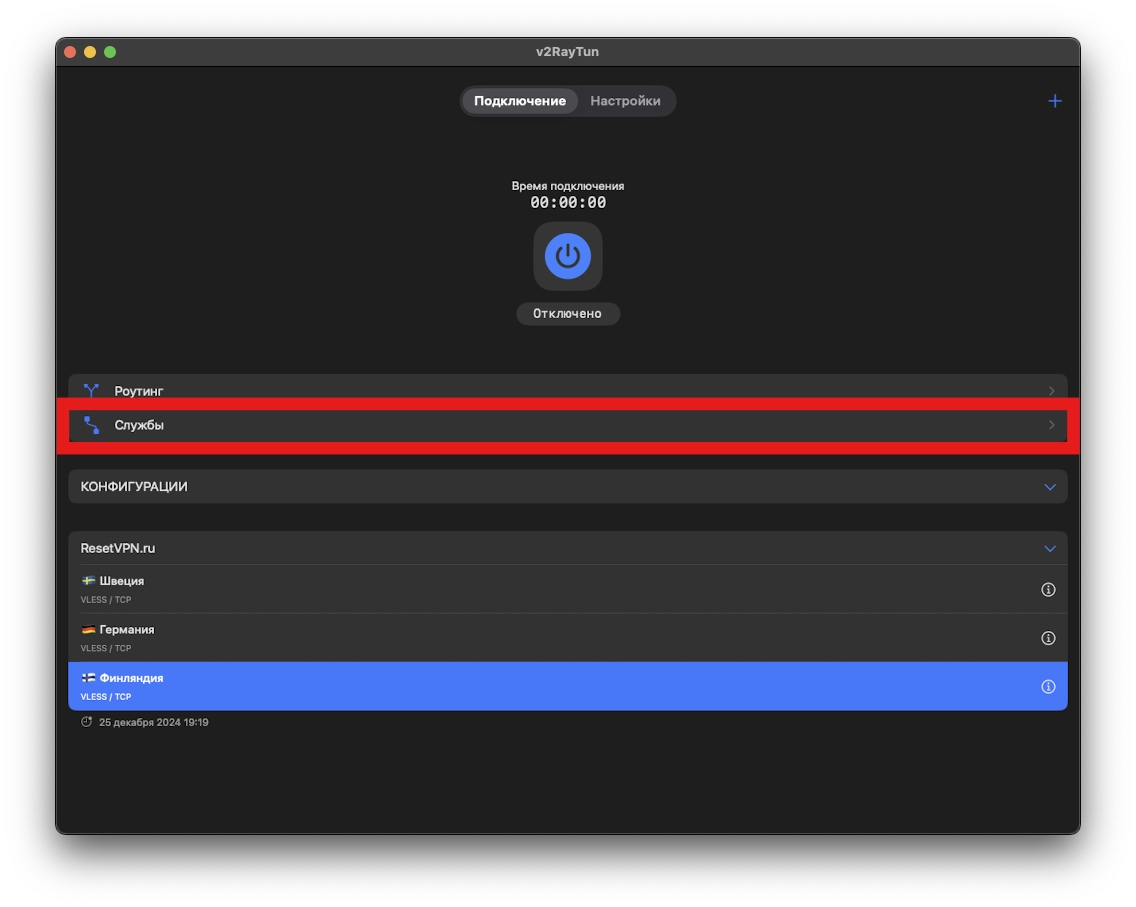Click the clock icon beside update date
Image resolution: width=1136 pixels, height=907 pixels.
point(87,722)
